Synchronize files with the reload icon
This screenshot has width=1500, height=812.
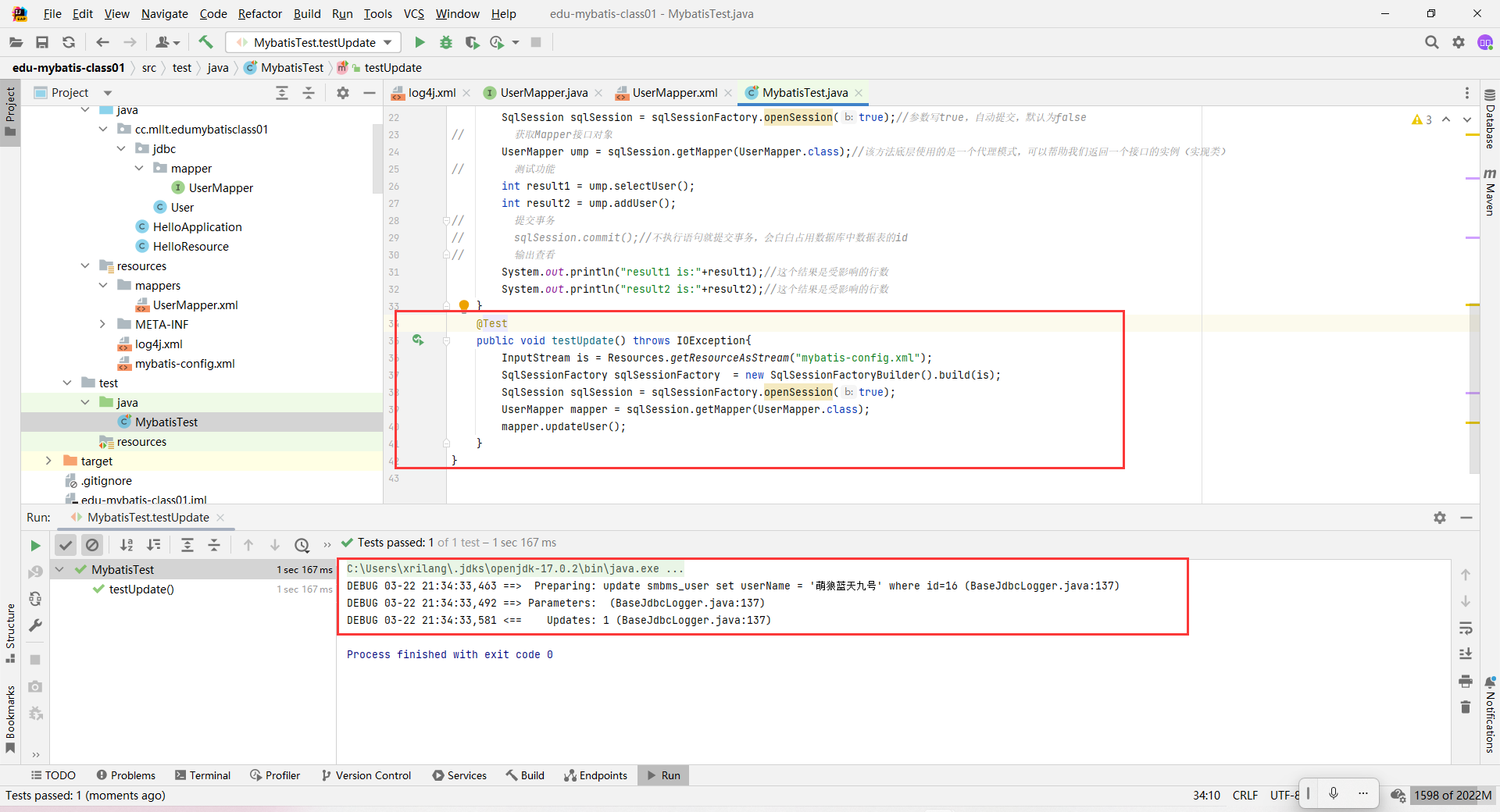point(69,42)
